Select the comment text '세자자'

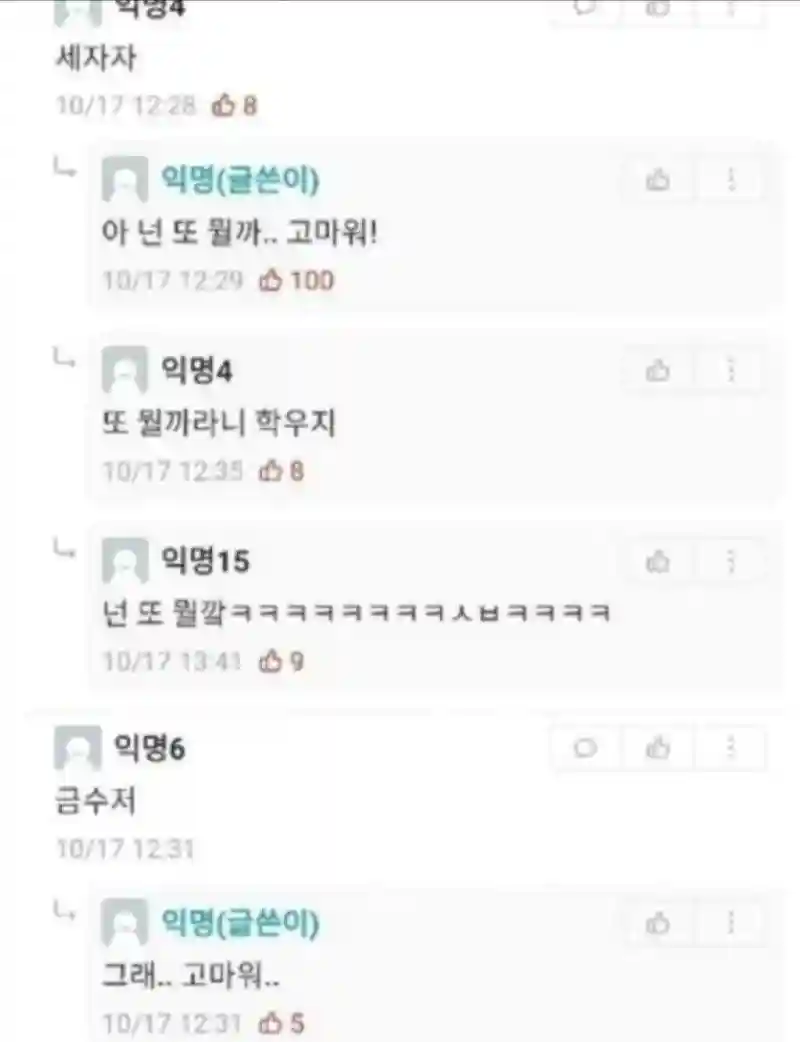96,58
